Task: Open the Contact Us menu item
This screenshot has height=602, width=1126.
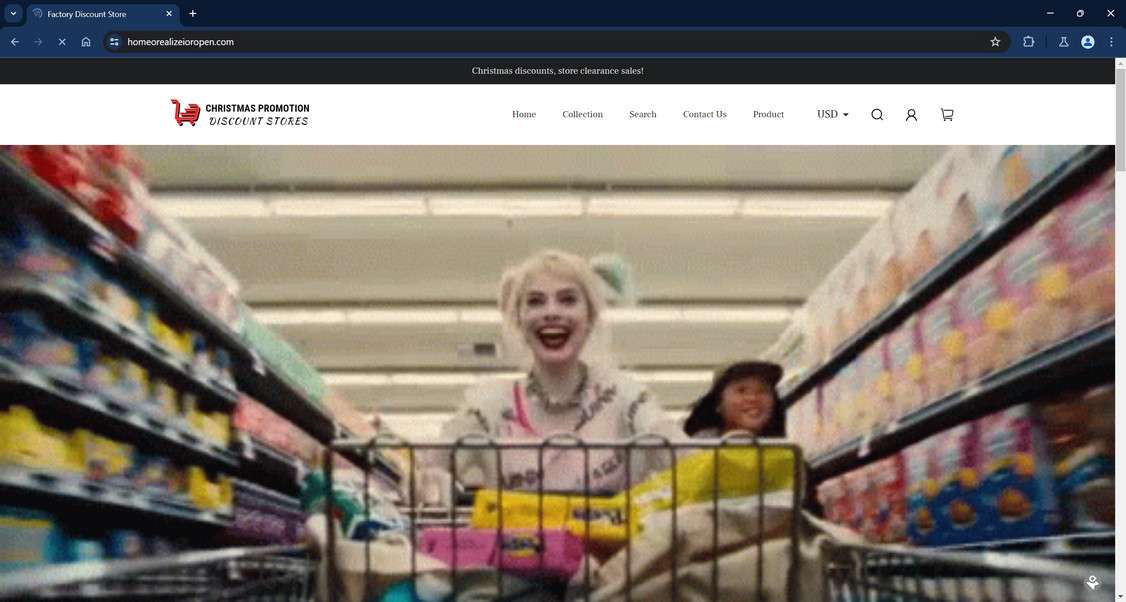Action: tap(704, 114)
